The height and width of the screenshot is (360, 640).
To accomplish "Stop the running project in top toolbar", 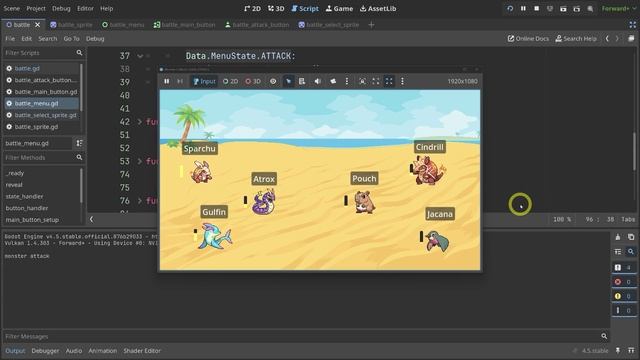I will coord(537,8).
